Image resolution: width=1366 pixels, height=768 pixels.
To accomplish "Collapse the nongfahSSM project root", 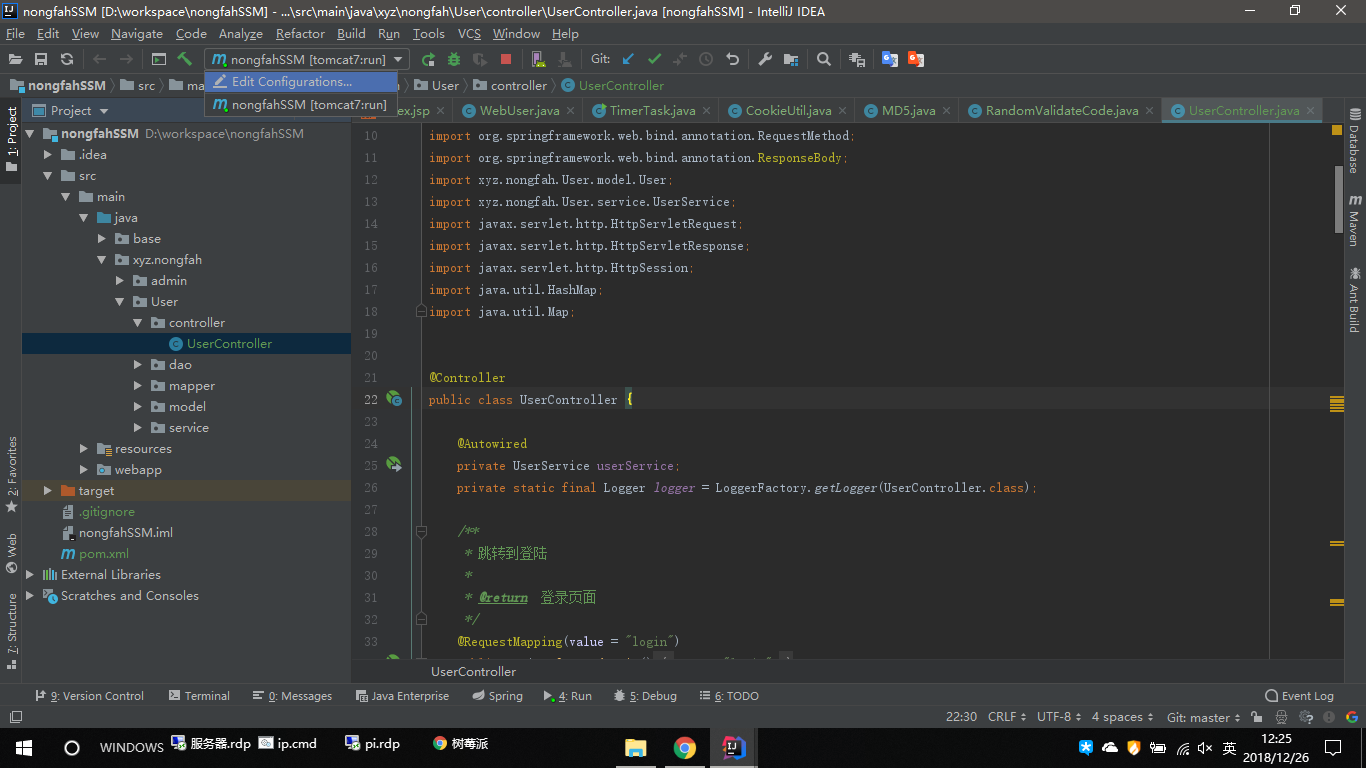I will click(x=30, y=133).
